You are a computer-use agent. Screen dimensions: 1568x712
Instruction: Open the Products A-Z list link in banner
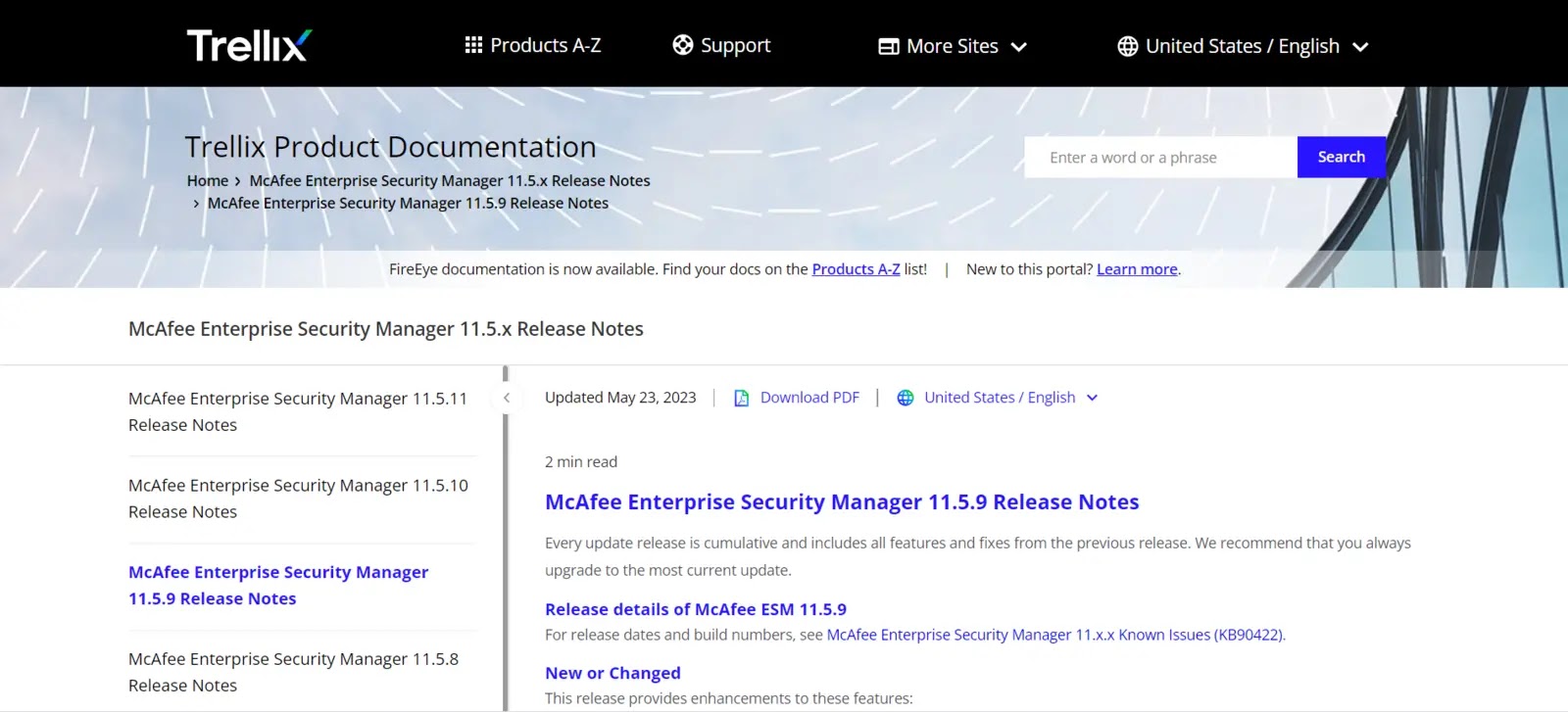(856, 268)
